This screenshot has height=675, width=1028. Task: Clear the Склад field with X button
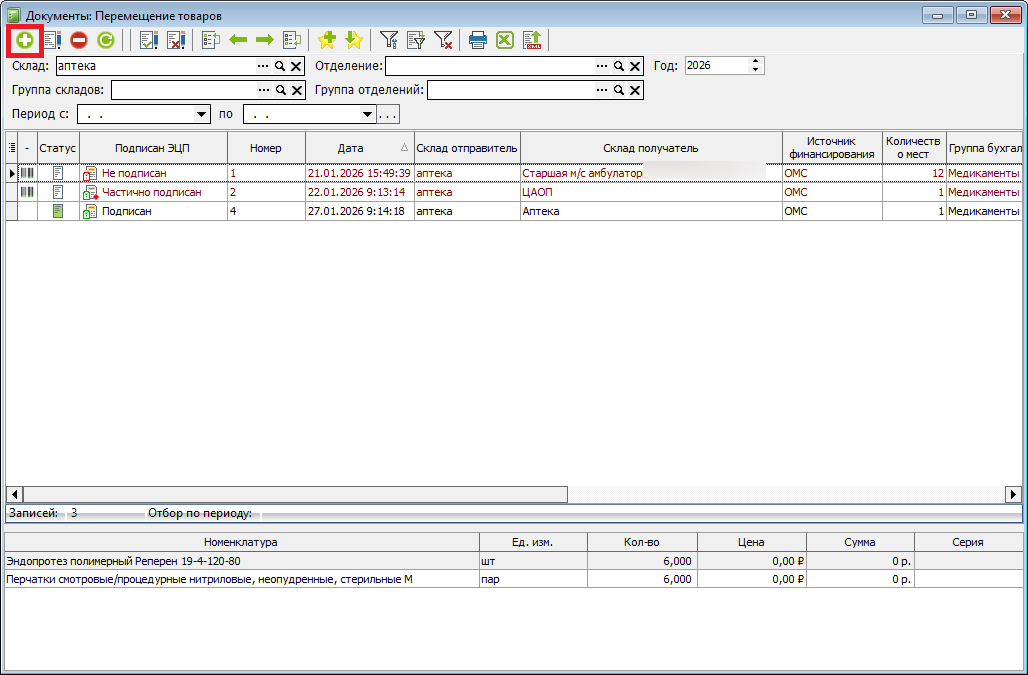(x=296, y=66)
